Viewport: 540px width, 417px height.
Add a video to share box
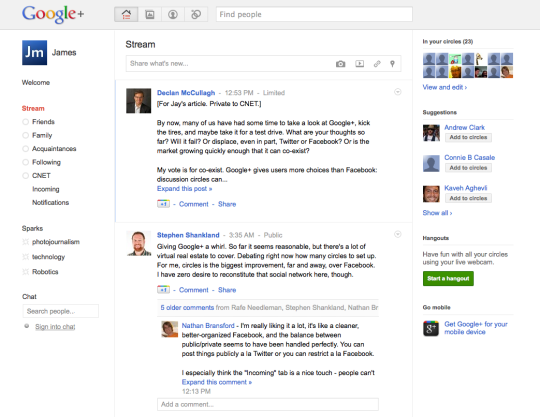[360, 64]
